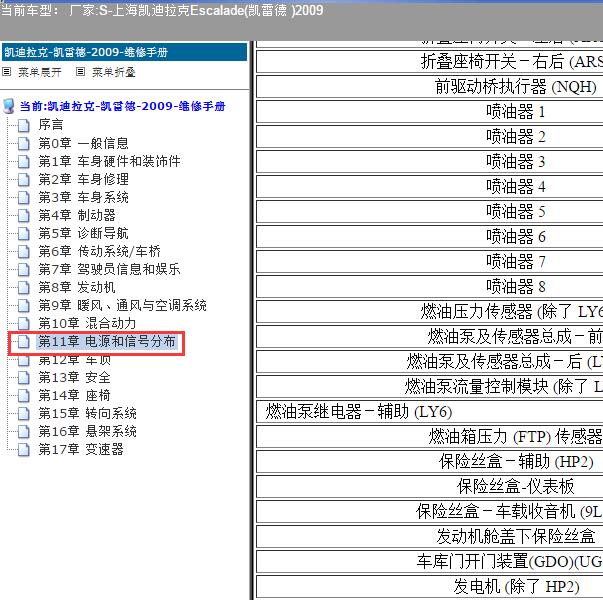Screen dimensions: 603x600
Task: Select the 喷油器 7 row
Action: (430, 262)
